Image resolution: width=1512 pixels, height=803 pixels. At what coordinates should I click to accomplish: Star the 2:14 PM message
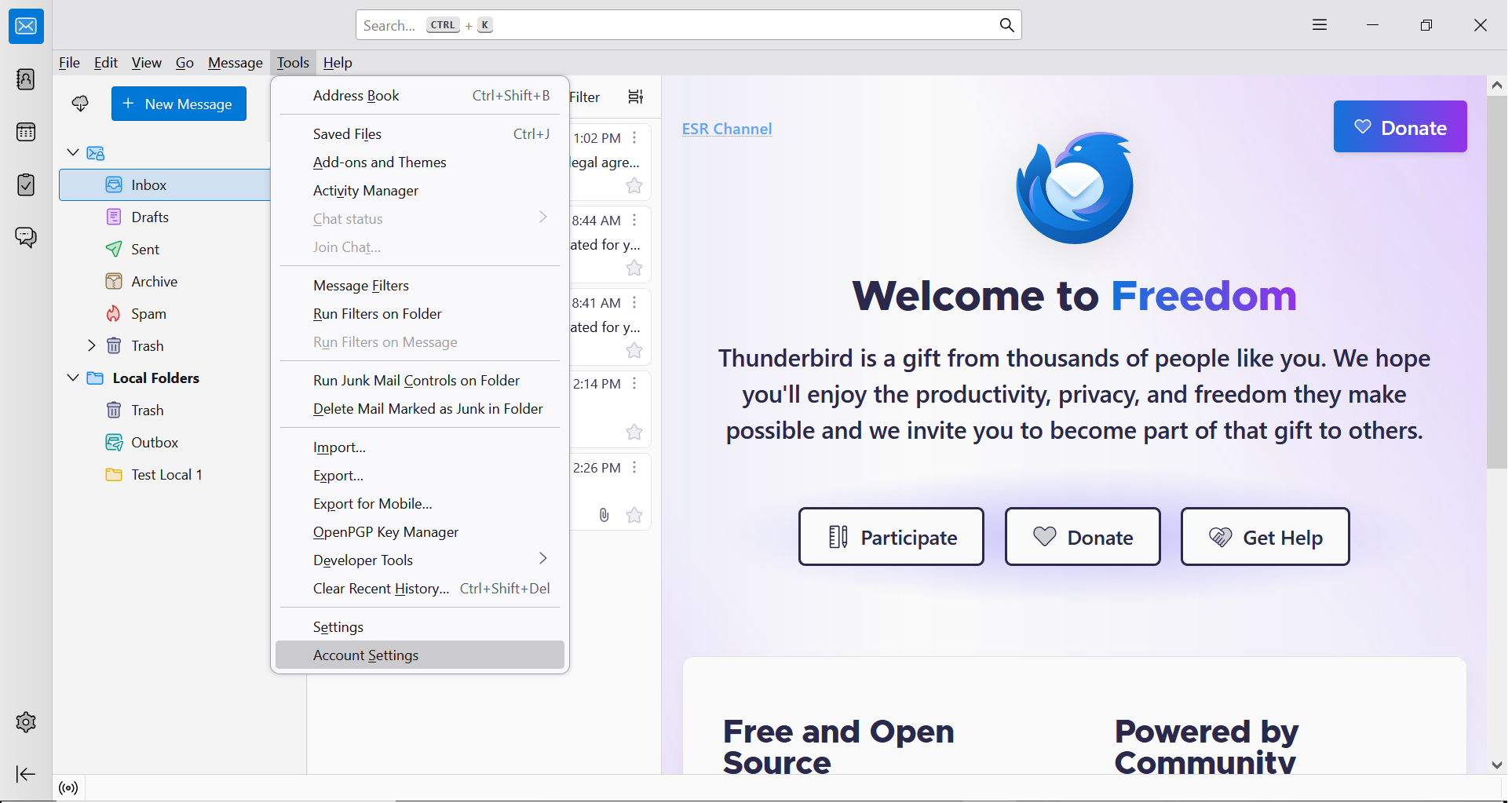[x=634, y=433]
